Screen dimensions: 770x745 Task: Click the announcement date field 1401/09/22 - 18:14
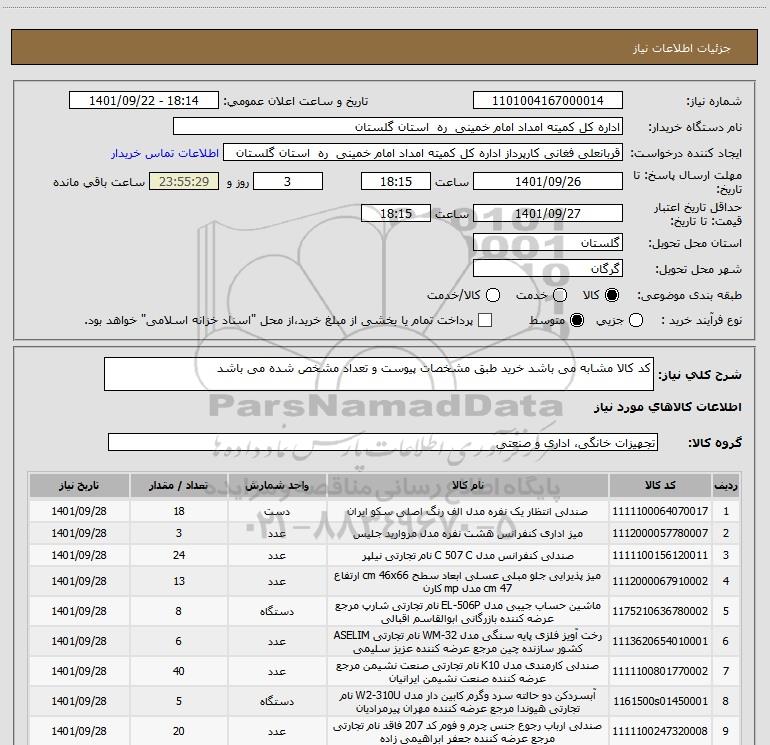(x=144, y=101)
